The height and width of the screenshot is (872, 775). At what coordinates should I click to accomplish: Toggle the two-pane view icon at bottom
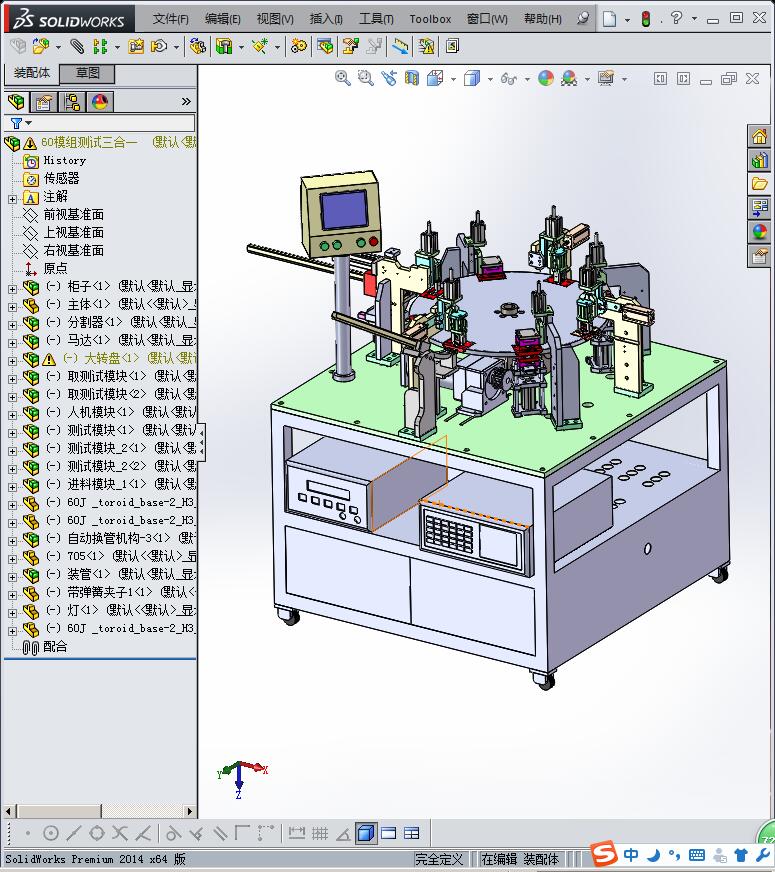(389, 833)
